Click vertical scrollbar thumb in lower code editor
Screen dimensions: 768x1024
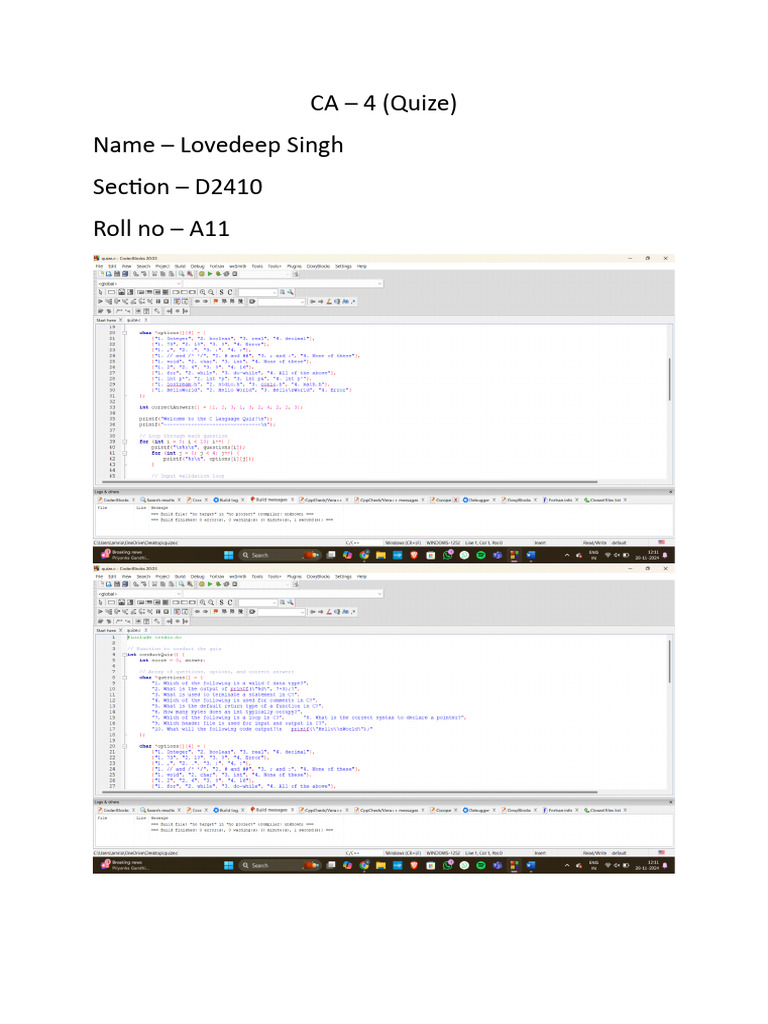669,661
